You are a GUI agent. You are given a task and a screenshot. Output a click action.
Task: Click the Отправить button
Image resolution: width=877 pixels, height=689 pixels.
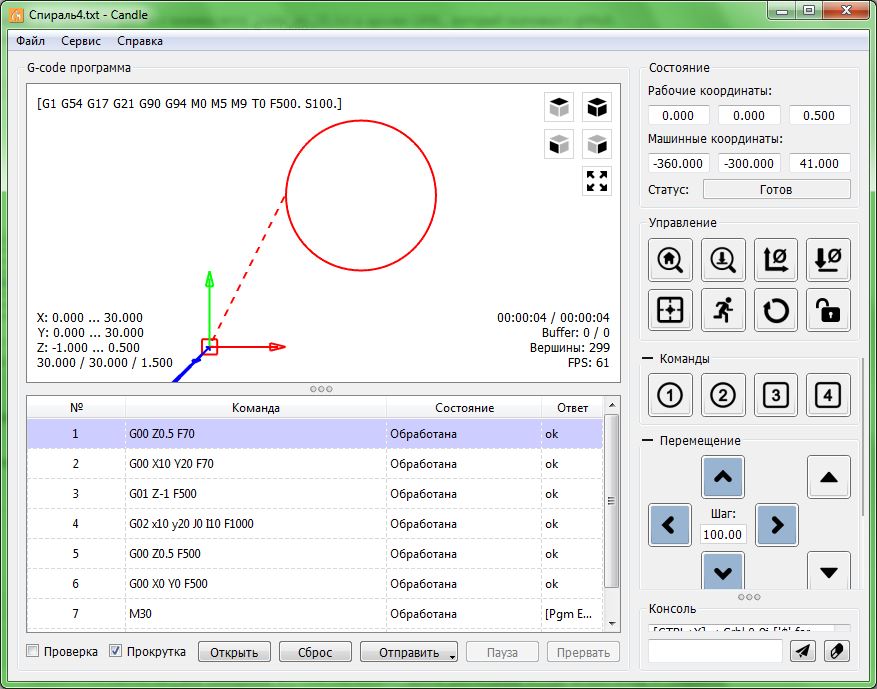coord(409,652)
